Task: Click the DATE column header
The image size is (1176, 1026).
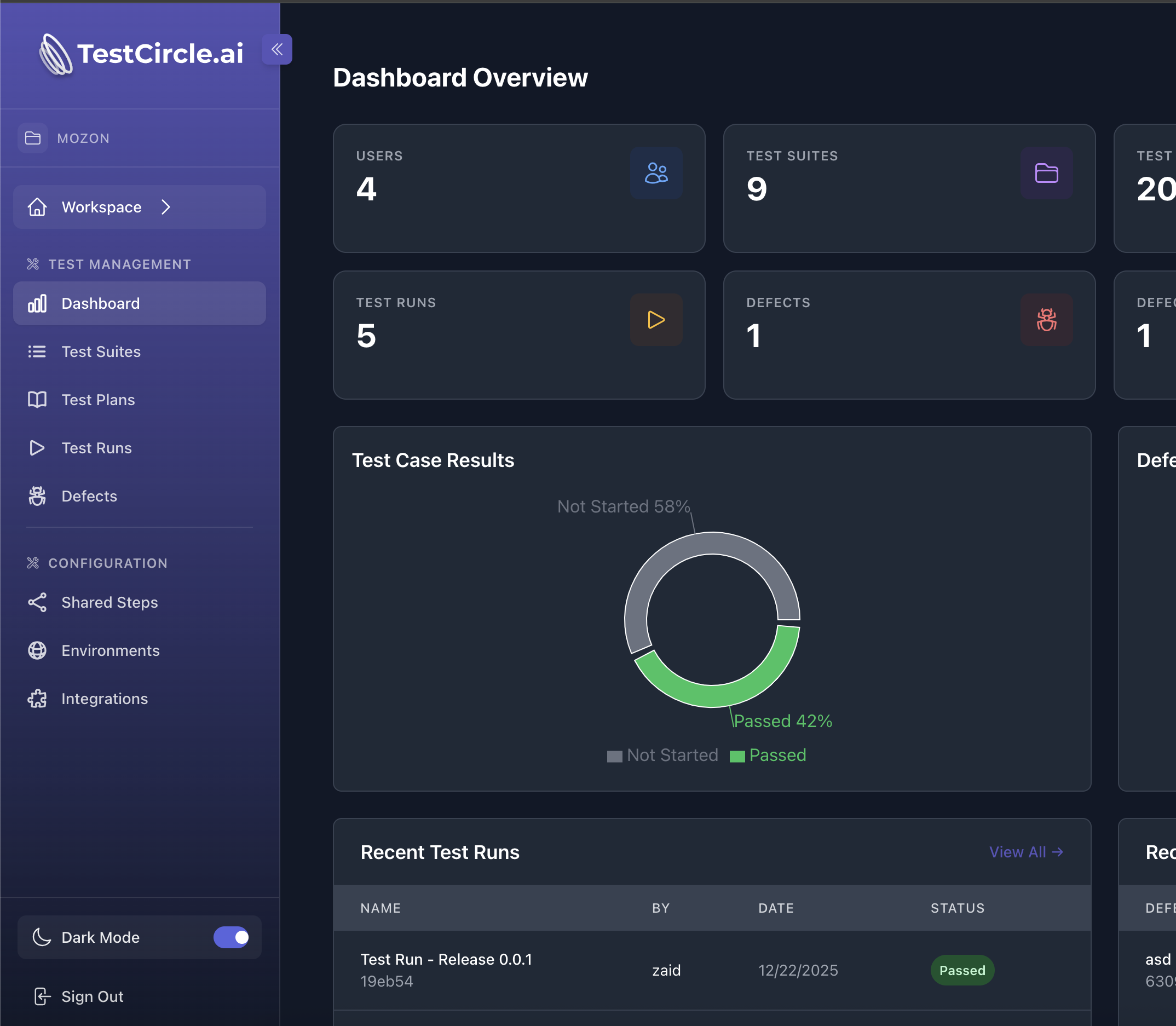Action: click(776, 908)
